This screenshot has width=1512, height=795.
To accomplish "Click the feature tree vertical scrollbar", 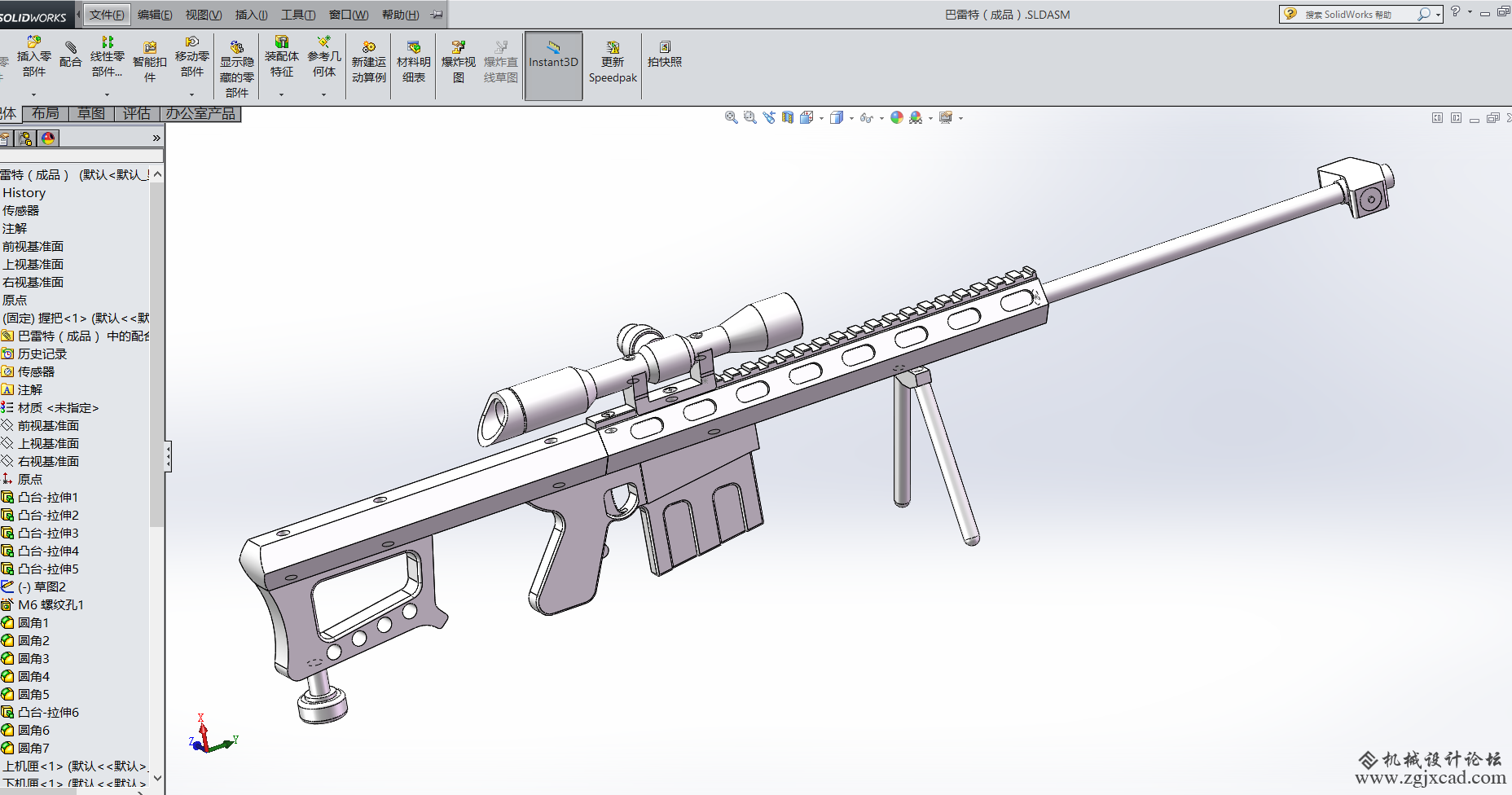I will coord(157,354).
